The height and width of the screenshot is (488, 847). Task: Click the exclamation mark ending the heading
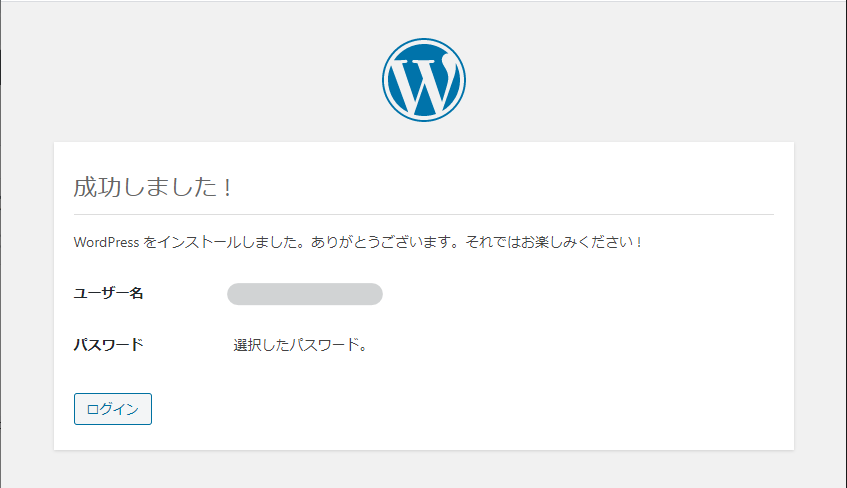click(x=227, y=188)
